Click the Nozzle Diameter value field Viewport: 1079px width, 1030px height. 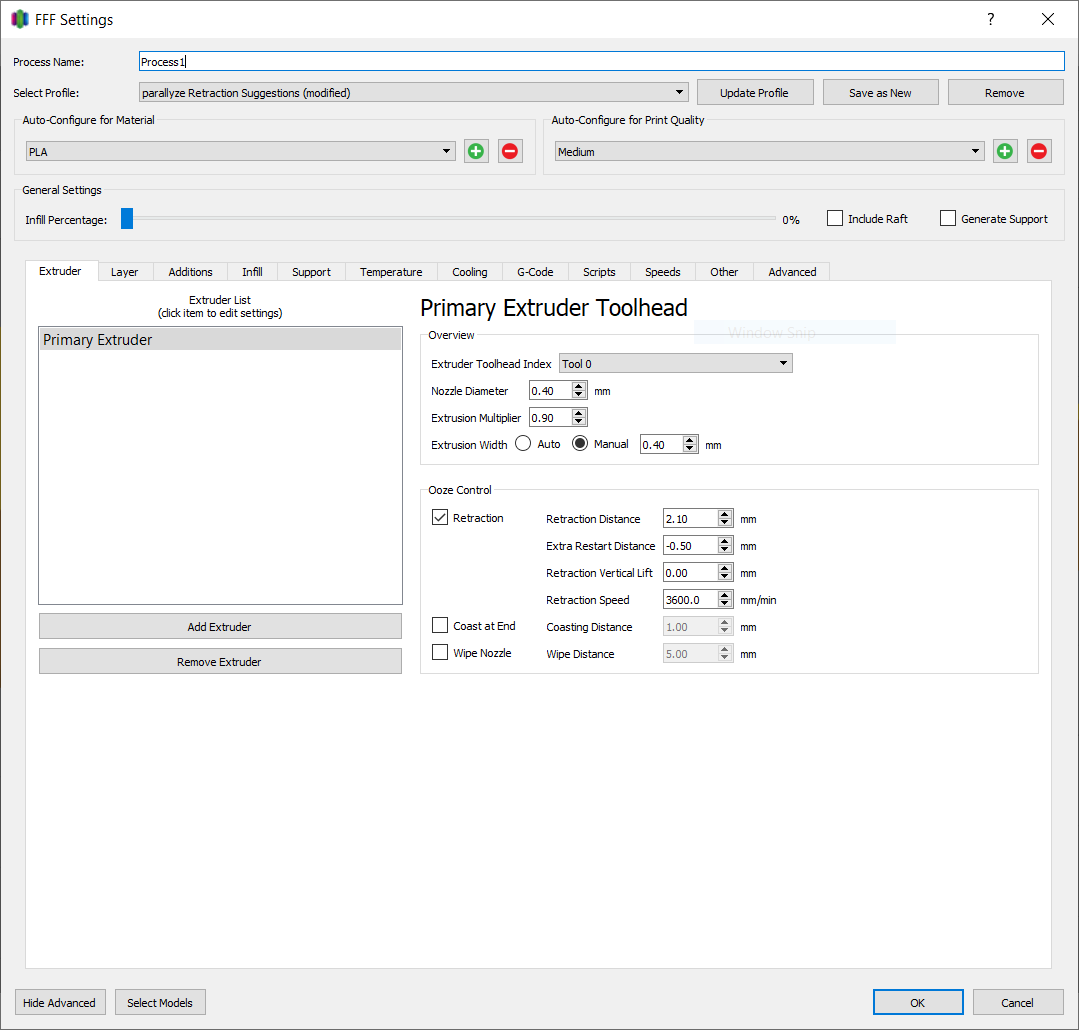[551, 391]
